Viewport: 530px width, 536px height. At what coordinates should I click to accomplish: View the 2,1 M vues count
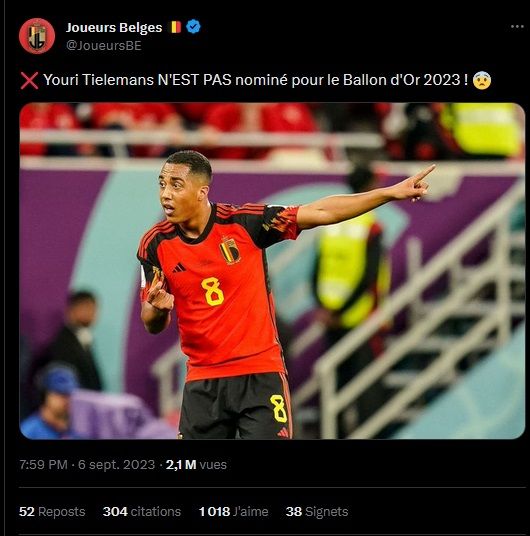pos(196,465)
